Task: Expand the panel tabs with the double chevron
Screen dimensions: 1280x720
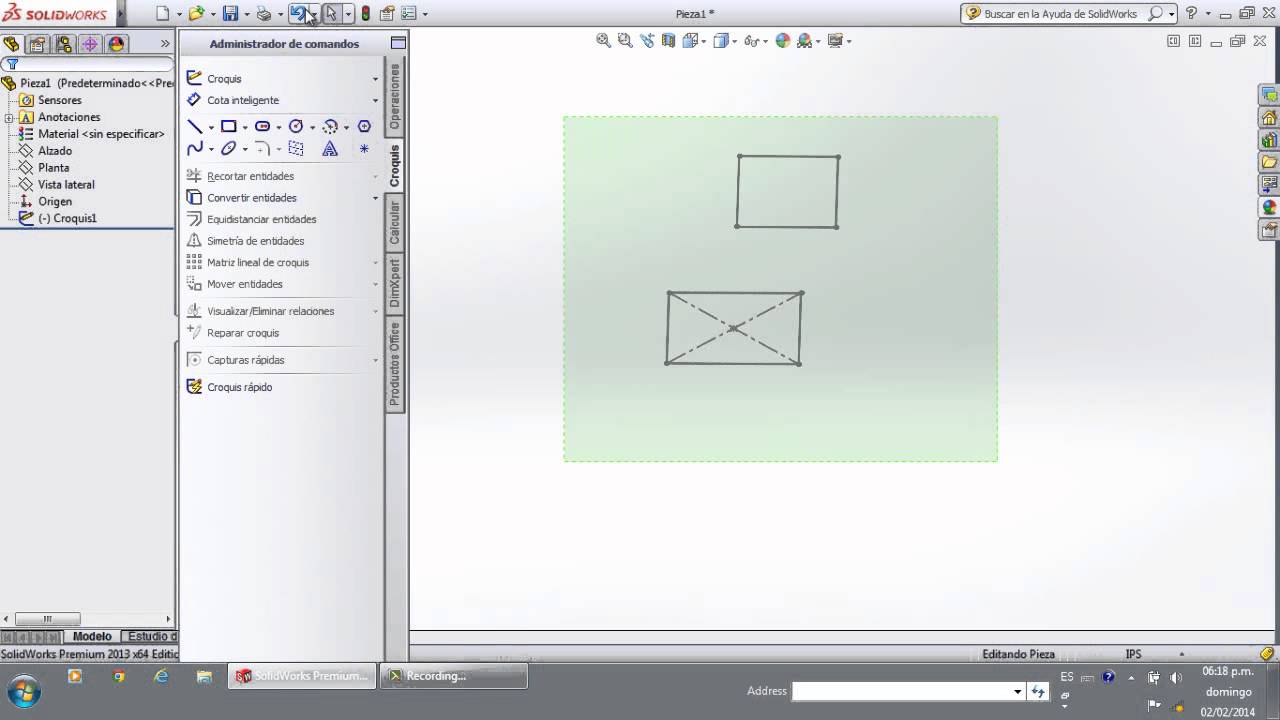Action: [165, 44]
